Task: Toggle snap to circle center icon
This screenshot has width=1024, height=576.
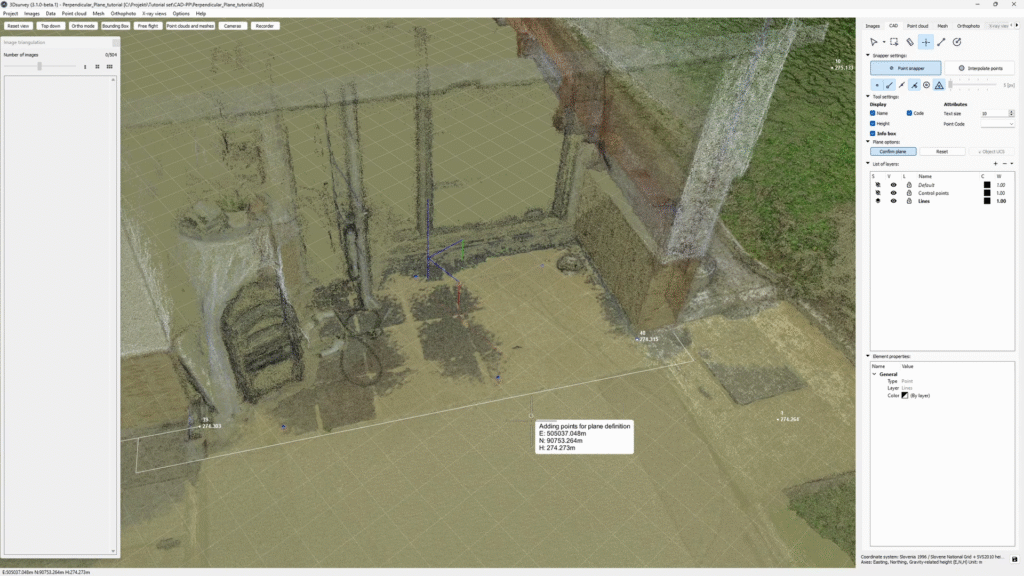Action: [926, 85]
